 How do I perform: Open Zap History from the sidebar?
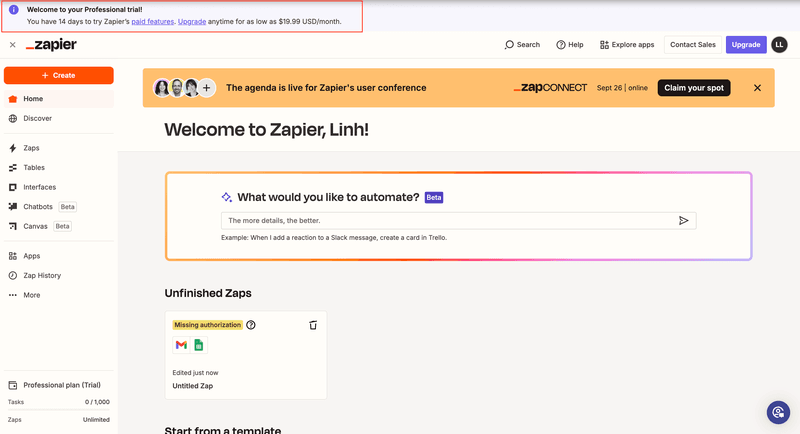[42, 275]
